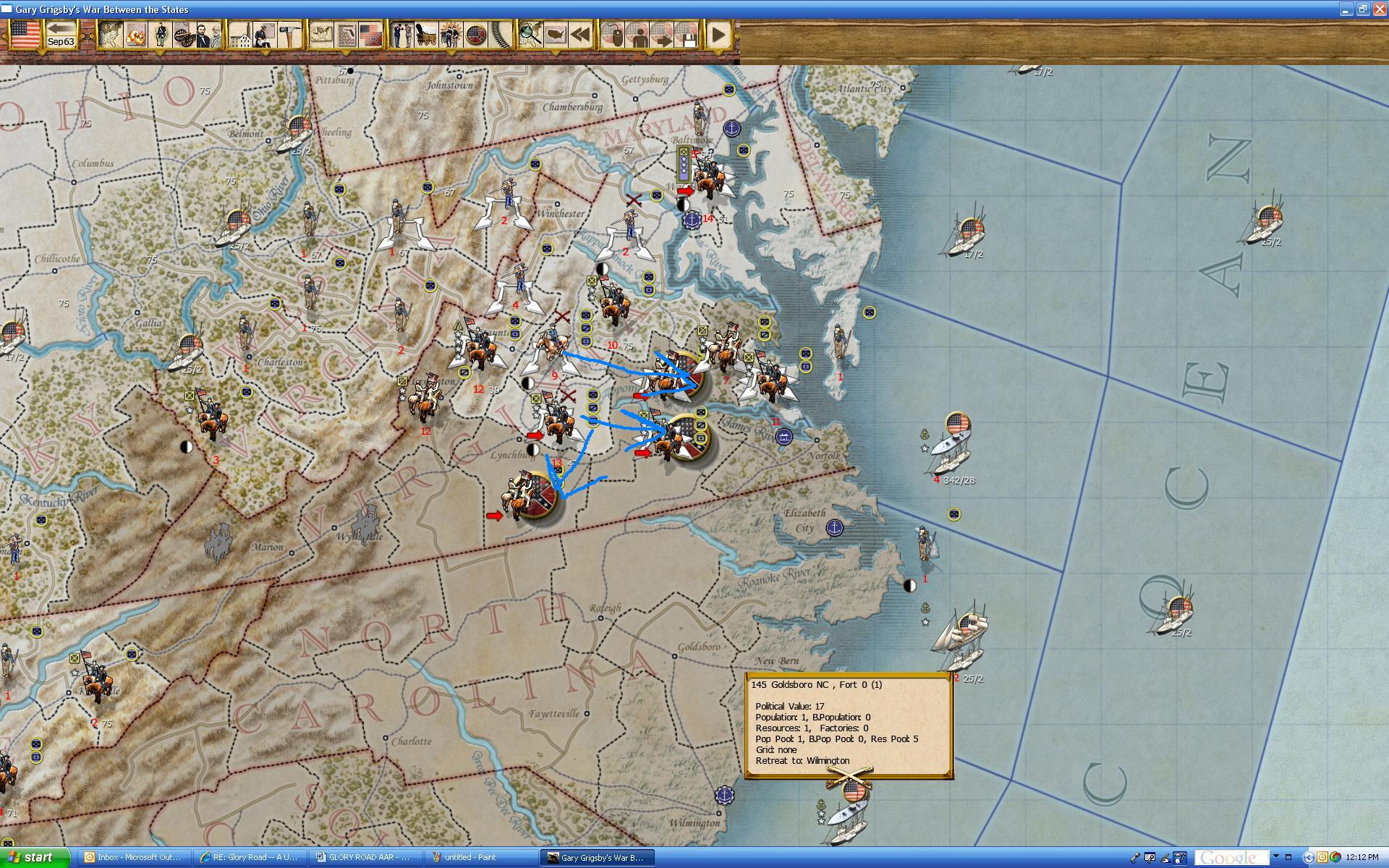Click the floppy disk save icon
Image resolution: width=1389 pixels, height=868 pixels.
687,34
